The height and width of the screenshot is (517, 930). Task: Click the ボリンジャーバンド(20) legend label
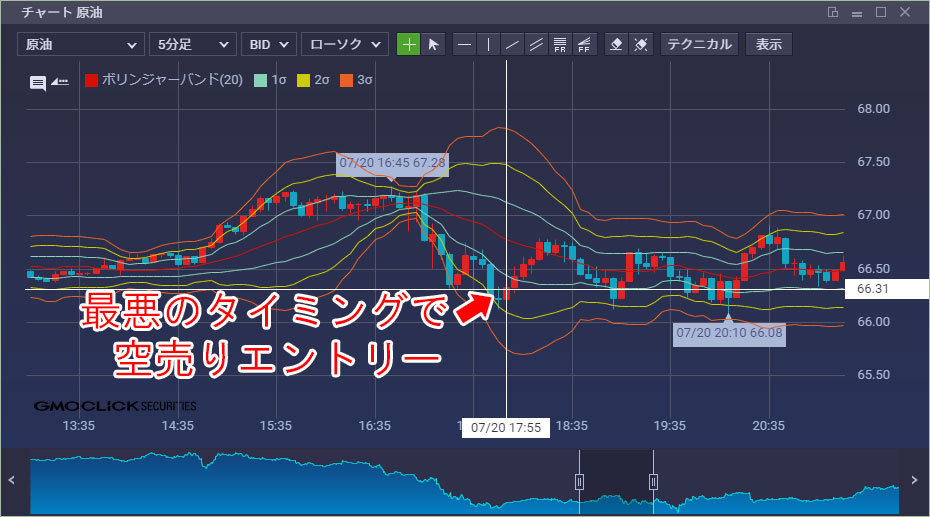172,80
